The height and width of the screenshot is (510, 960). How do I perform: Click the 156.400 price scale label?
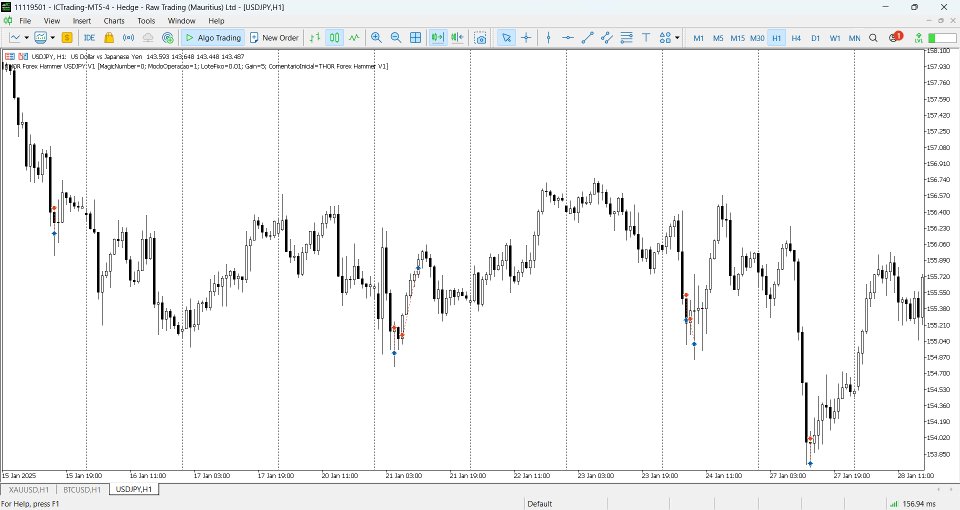point(939,212)
